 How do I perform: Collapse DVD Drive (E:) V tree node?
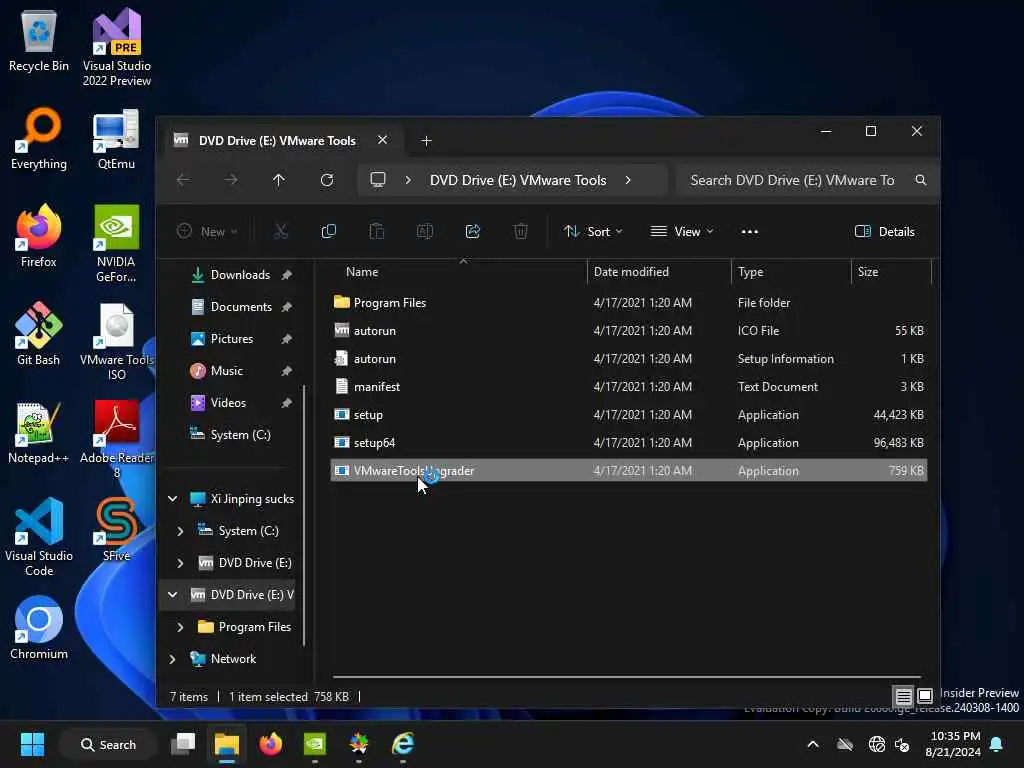pos(172,595)
